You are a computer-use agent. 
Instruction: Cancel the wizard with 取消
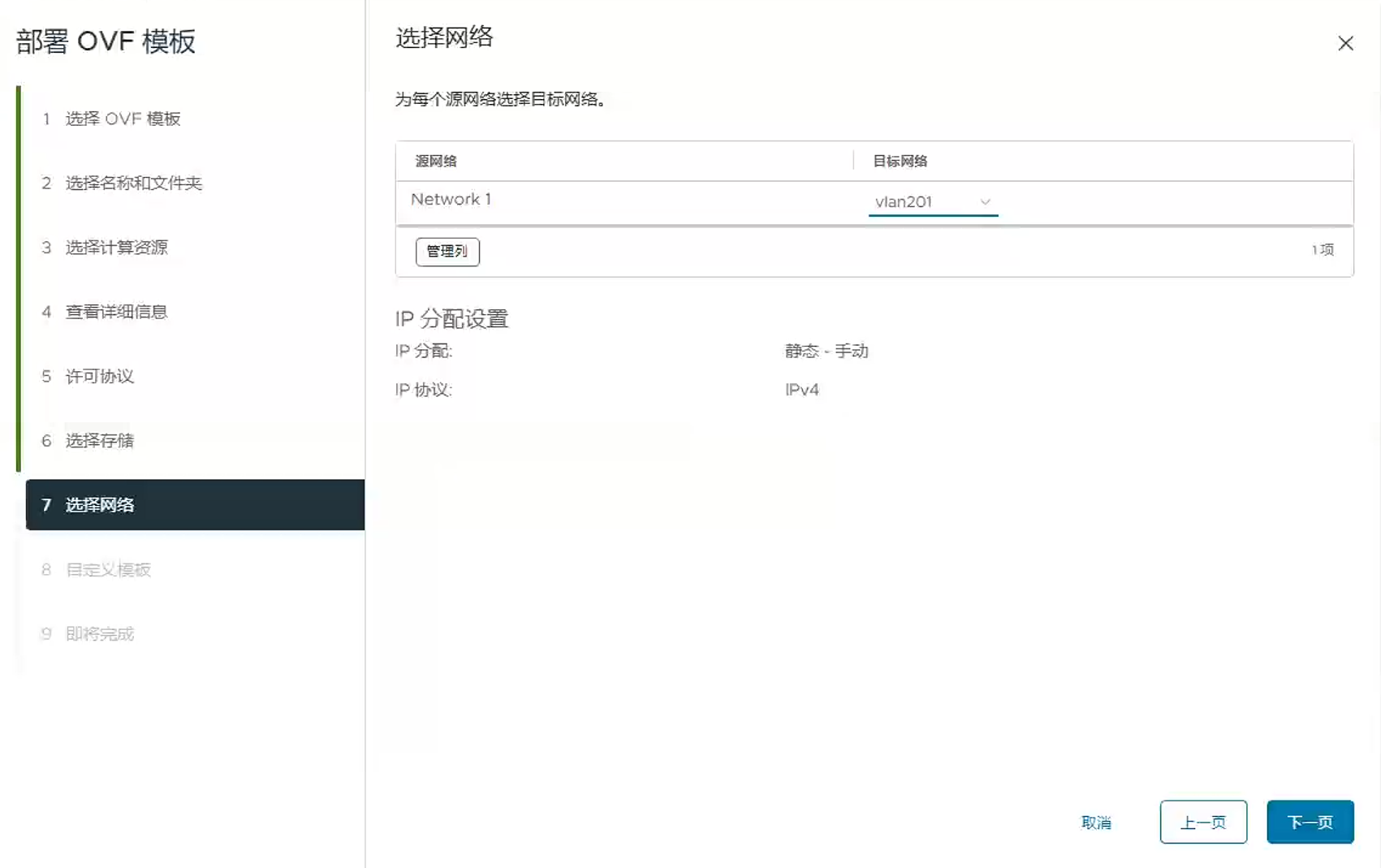click(1095, 823)
